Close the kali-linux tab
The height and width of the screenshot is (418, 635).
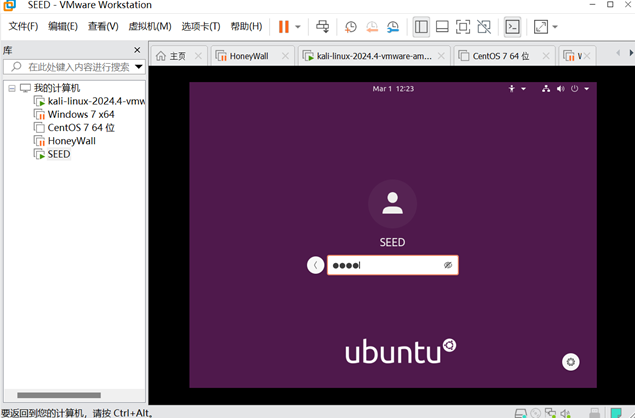click(441, 56)
